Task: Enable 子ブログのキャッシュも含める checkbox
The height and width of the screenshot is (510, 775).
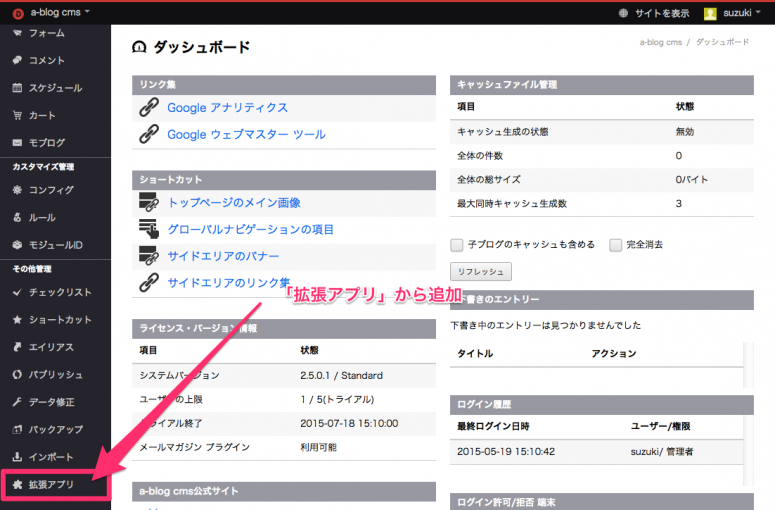Action: (x=457, y=245)
